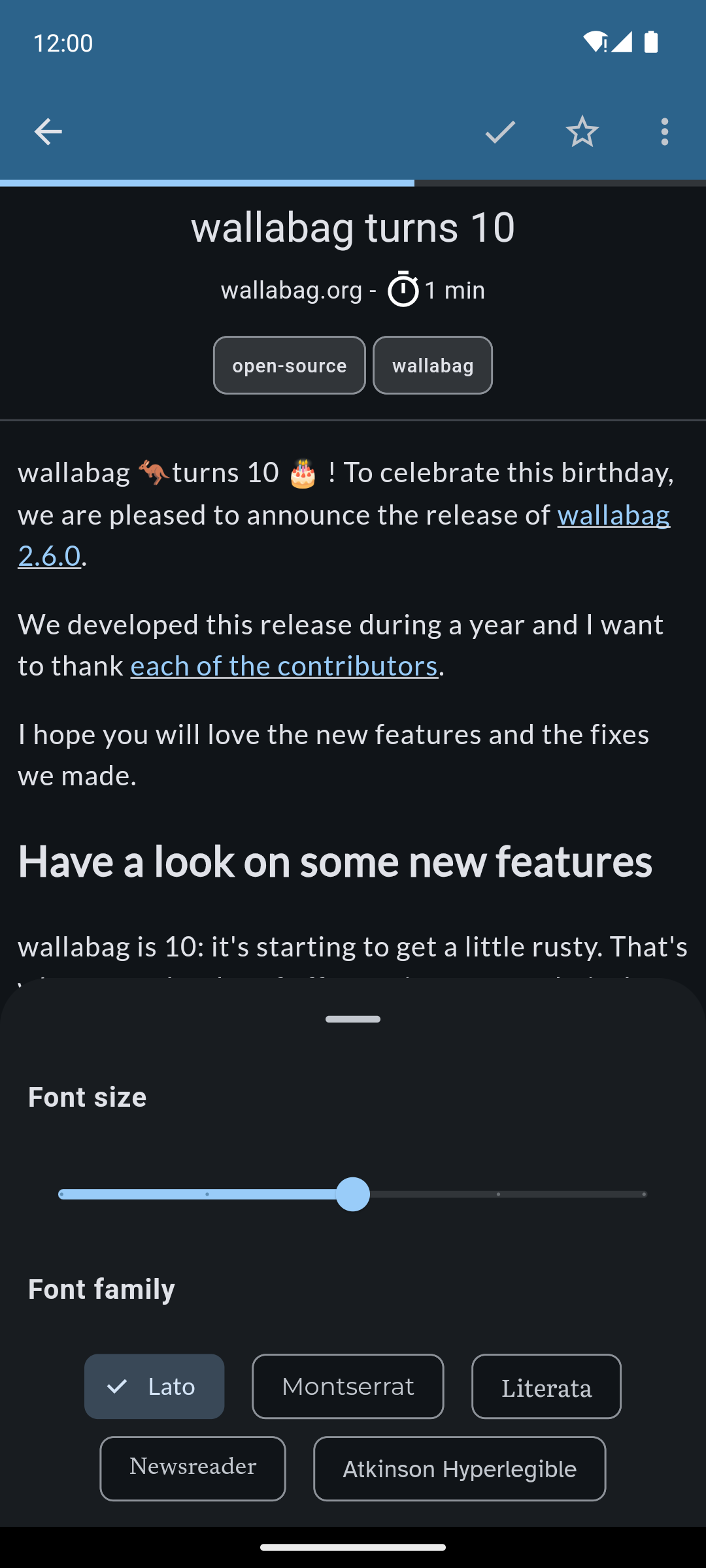This screenshot has width=706, height=1568.
Task: Tap the battery status icon
Action: tap(651, 42)
